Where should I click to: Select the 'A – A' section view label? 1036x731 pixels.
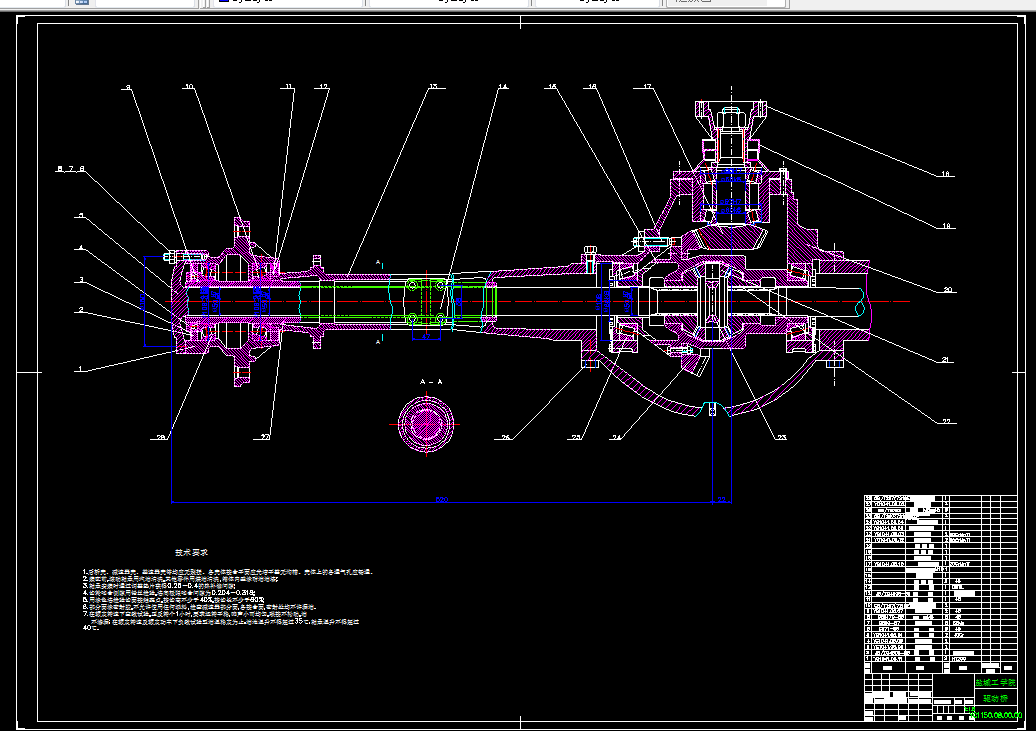point(431,382)
